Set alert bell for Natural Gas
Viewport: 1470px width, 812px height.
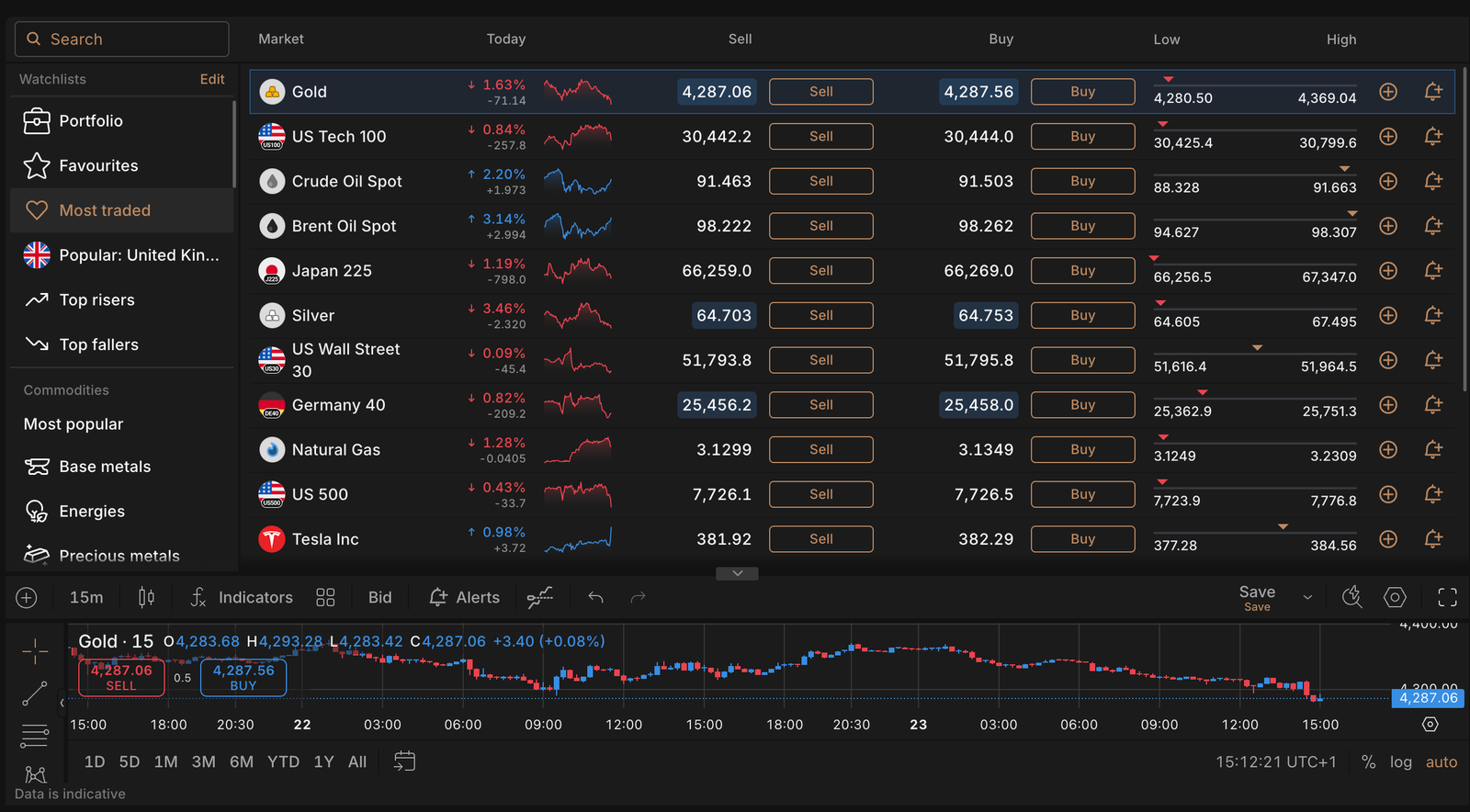pyautogui.click(x=1432, y=449)
